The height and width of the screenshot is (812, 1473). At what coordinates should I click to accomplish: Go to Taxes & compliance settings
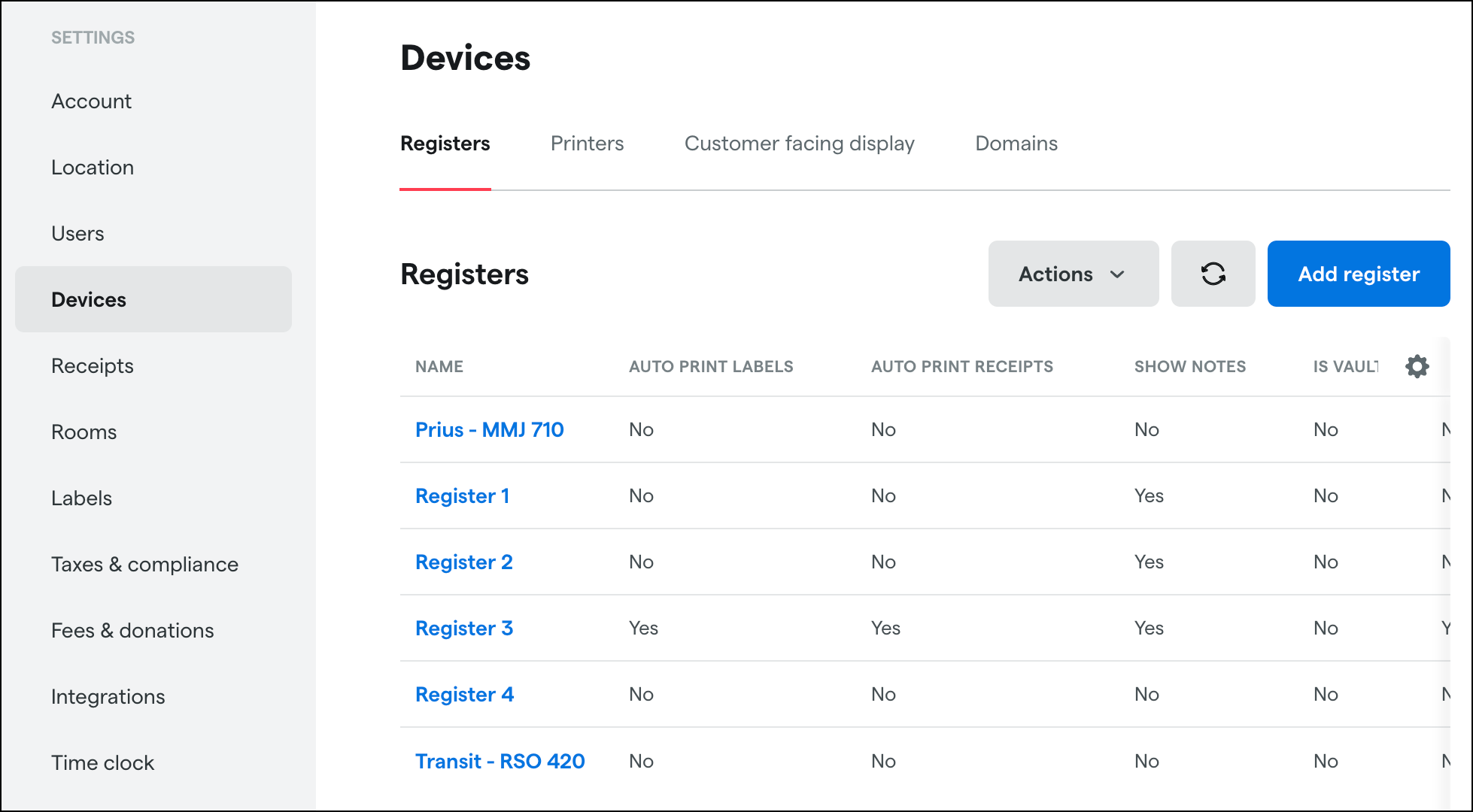(x=144, y=565)
